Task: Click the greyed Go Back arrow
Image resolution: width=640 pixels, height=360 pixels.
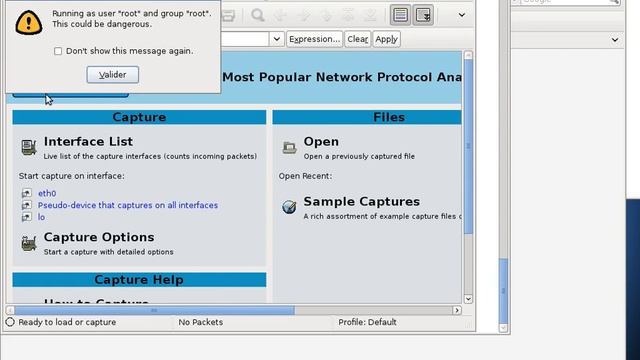Action: coord(280,16)
